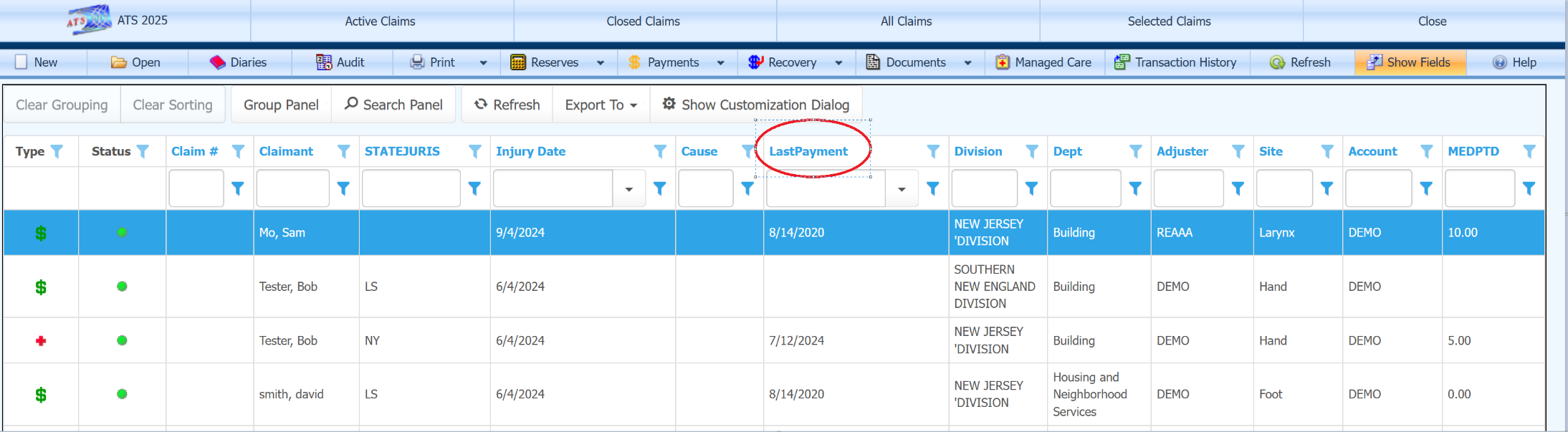Viewport: 1568px width, 432px height.
Task: Open the Injury Date filter dropdown
Action: (x=628, y=189)
